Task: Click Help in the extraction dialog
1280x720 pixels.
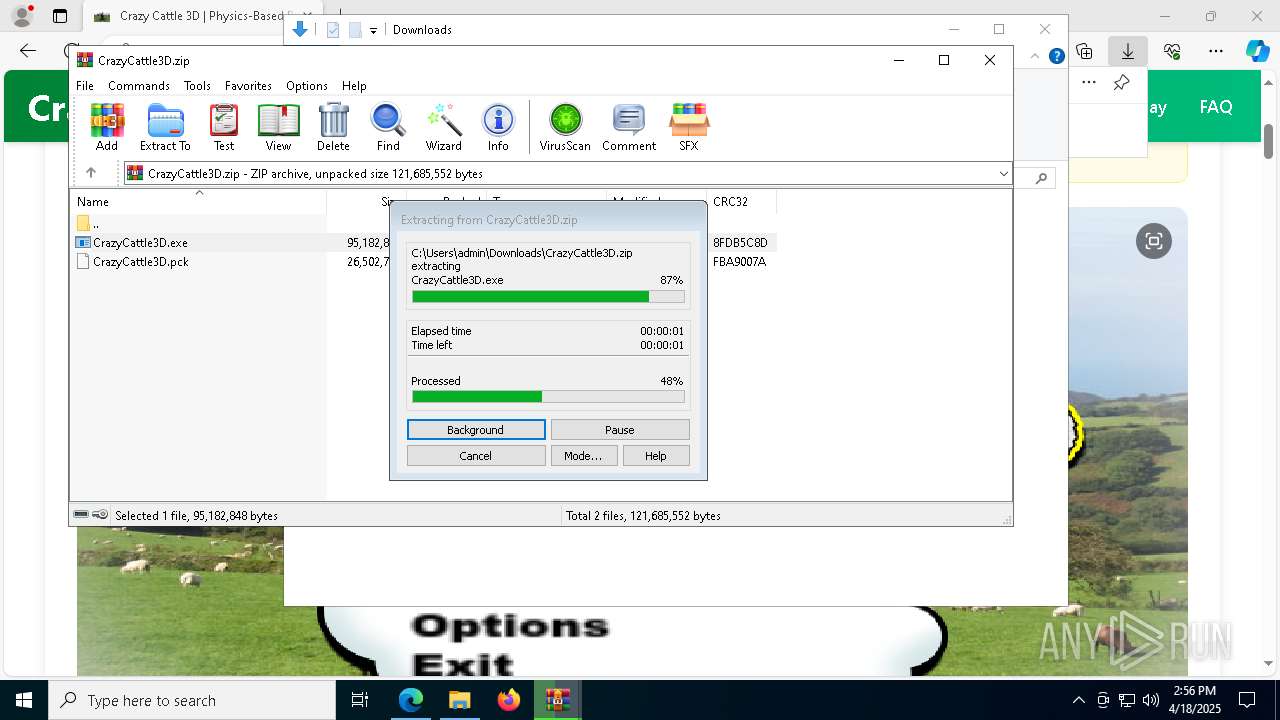Action: pyautogui.click(x=656, y=456)
